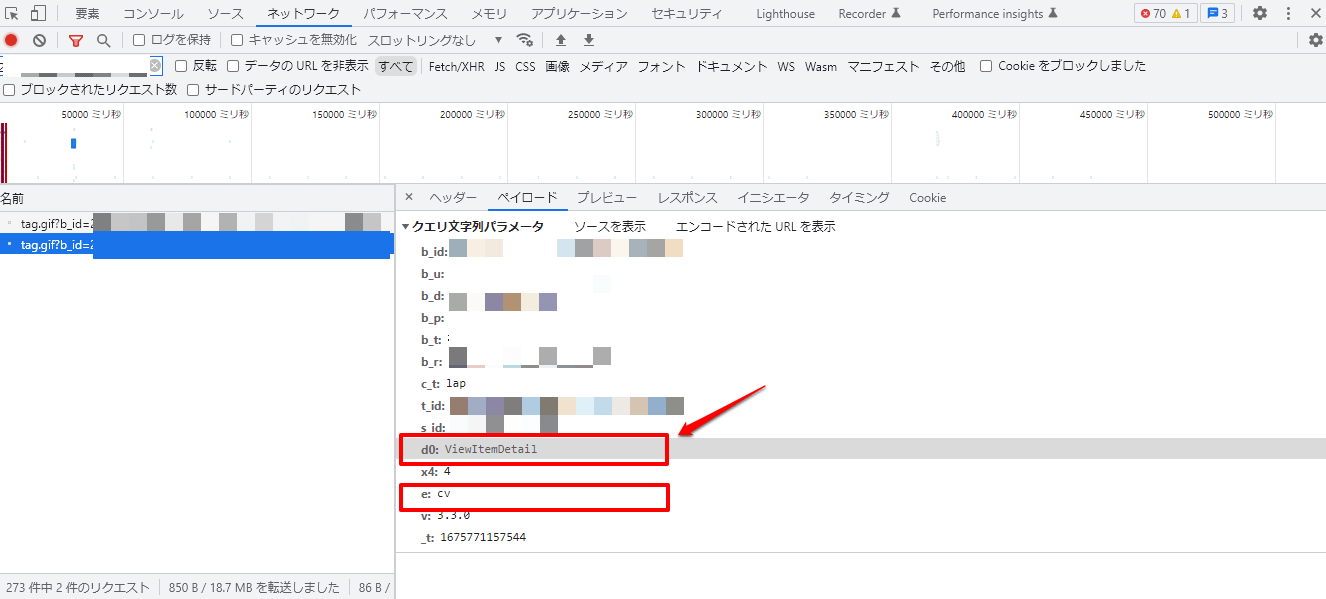Collapse the クエリ文字列パラメータ section
Viewport: 1326px width, 599px height.
(405, 227)
